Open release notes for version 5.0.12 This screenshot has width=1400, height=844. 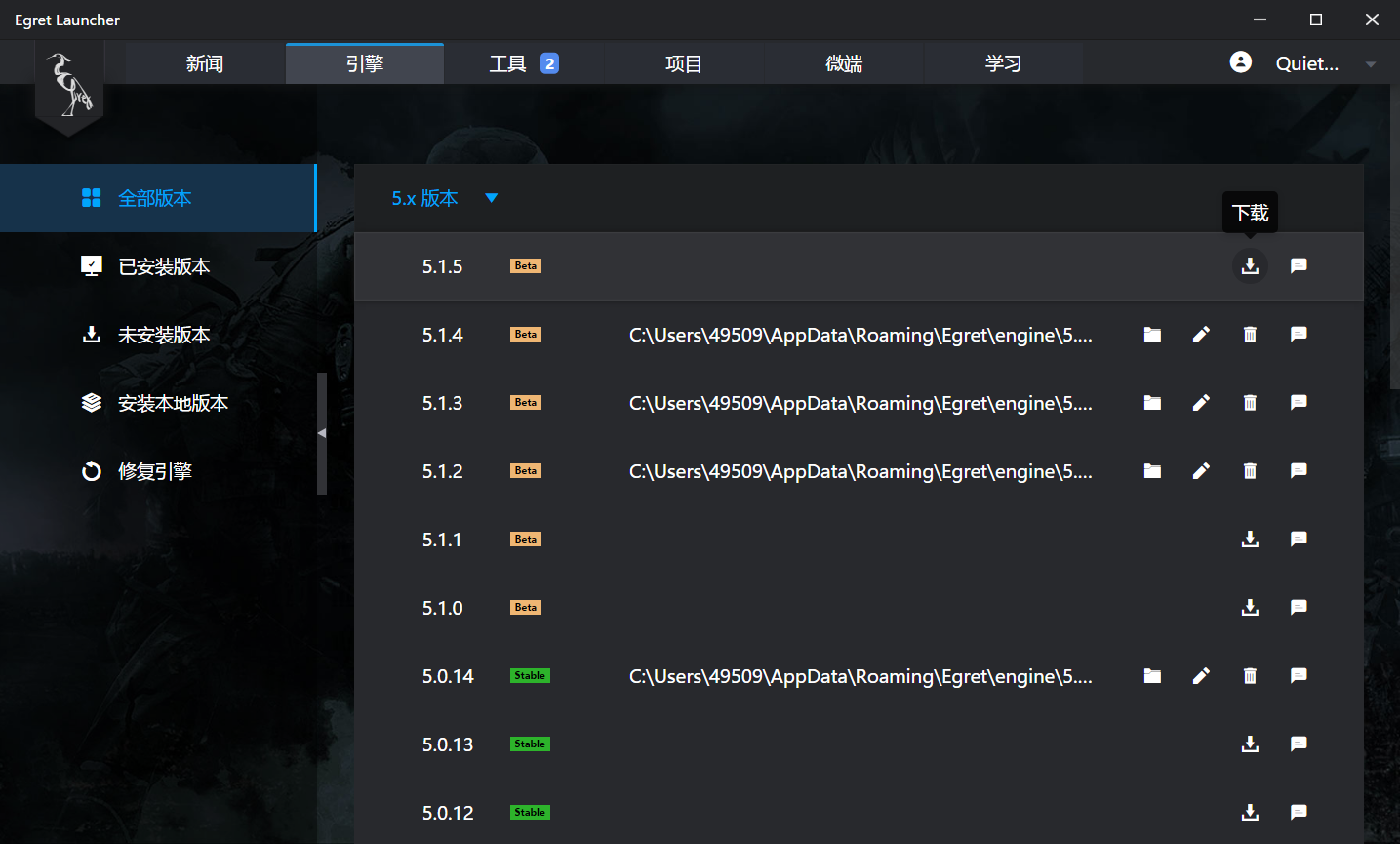click(x=1299, y=813)
